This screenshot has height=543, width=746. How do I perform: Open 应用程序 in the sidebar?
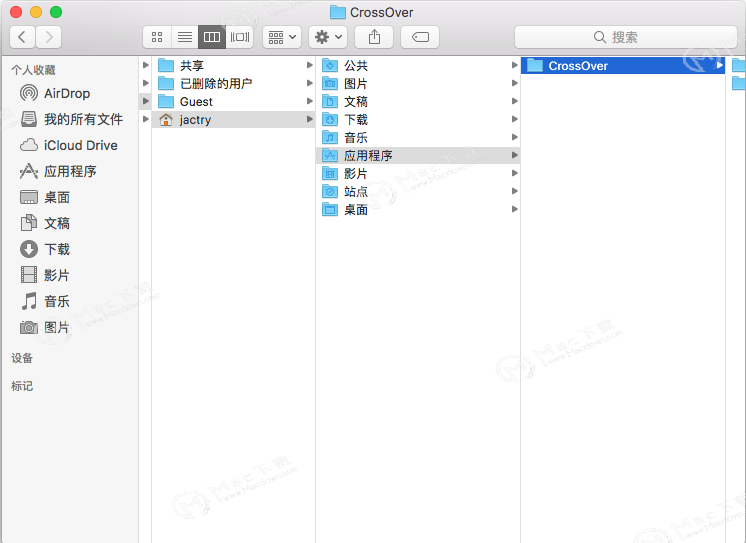coord(70,171)
